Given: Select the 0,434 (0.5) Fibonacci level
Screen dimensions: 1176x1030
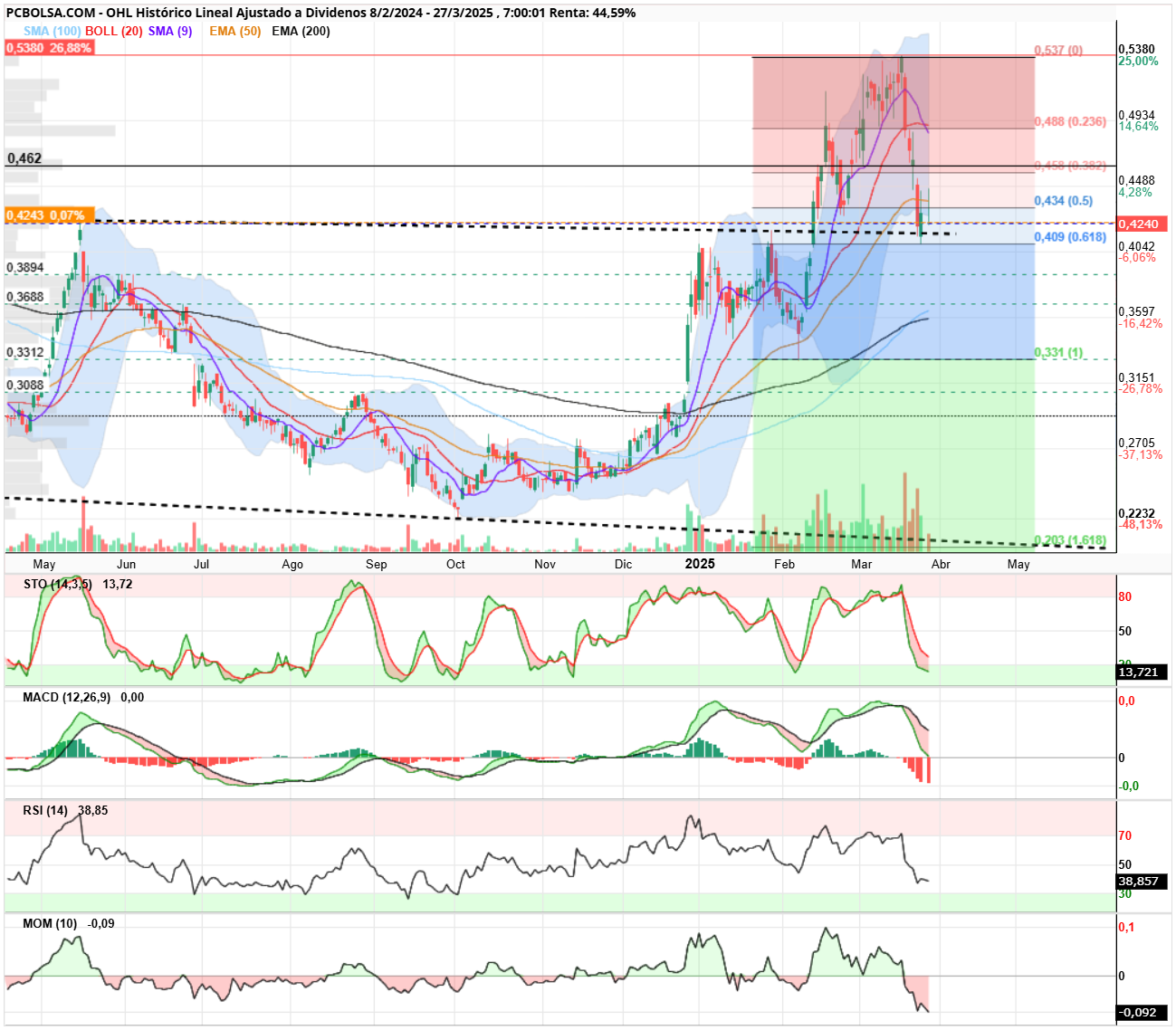Looking at the screenshot, I should click(x=1064, y=201).
